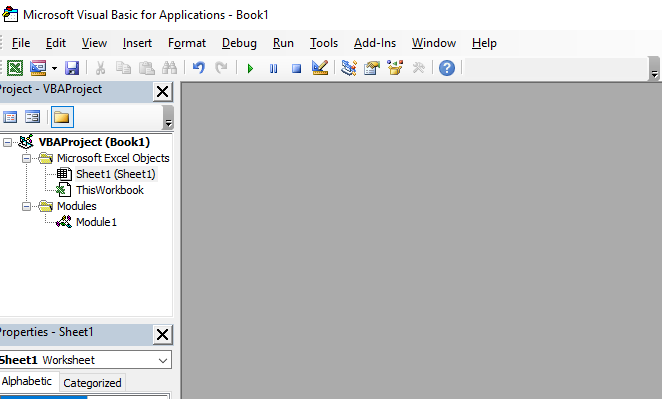Image resolution: width=662 pixels, height=399 pixels.
Task: Close the Project - VBAProject panel
Action: [x=163, y=92]
